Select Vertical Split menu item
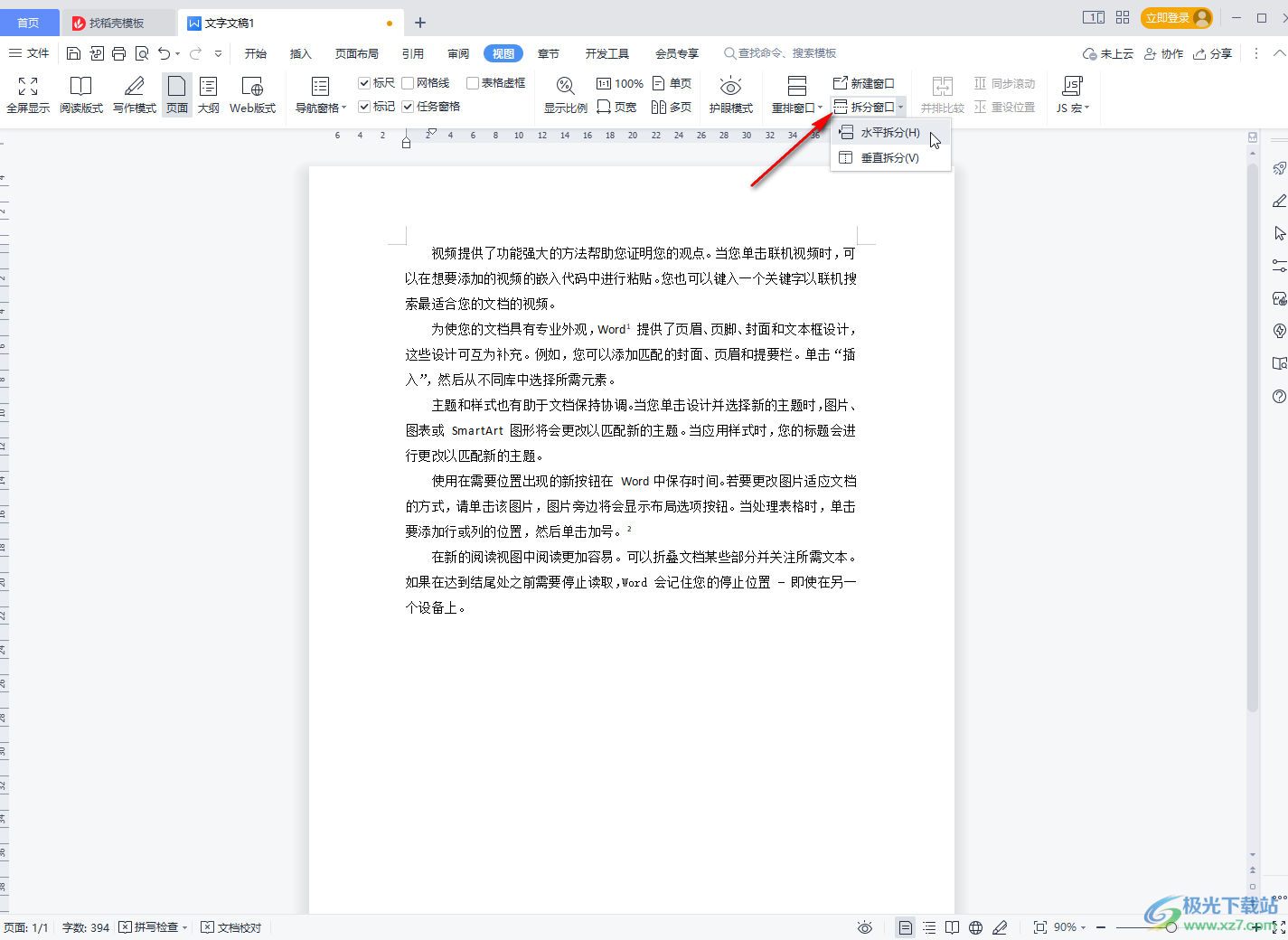Viewport: 1288px width, 940px height. (x=890, y=157)
